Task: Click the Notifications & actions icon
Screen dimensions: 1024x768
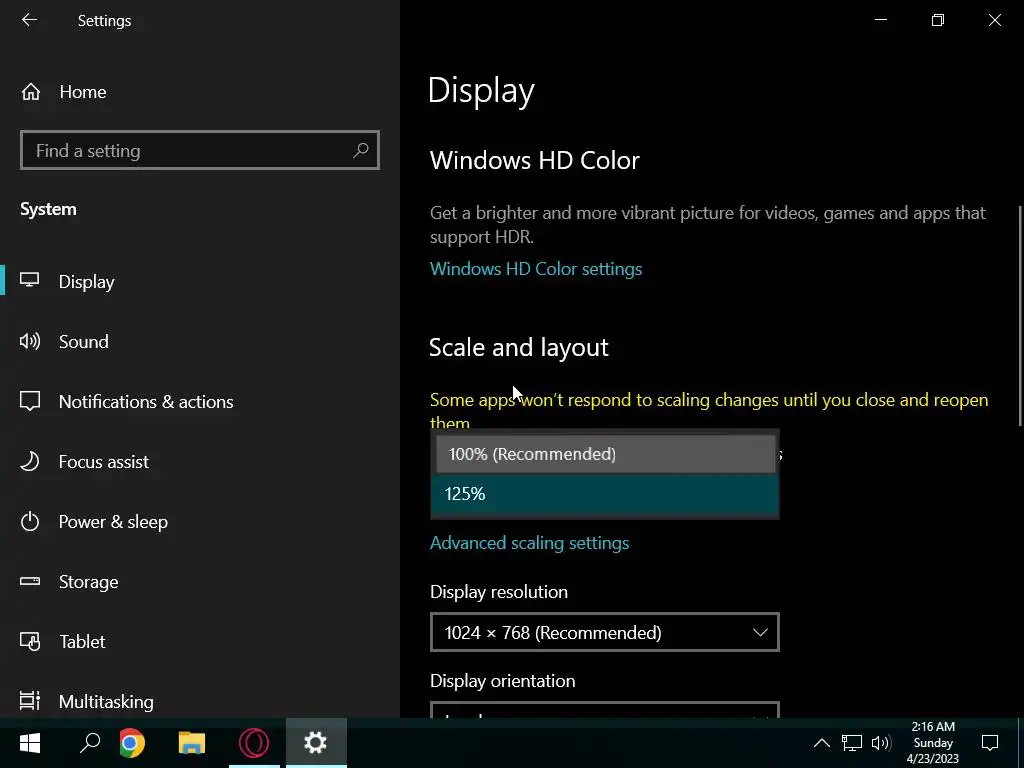Action: (x=30, y=401)
